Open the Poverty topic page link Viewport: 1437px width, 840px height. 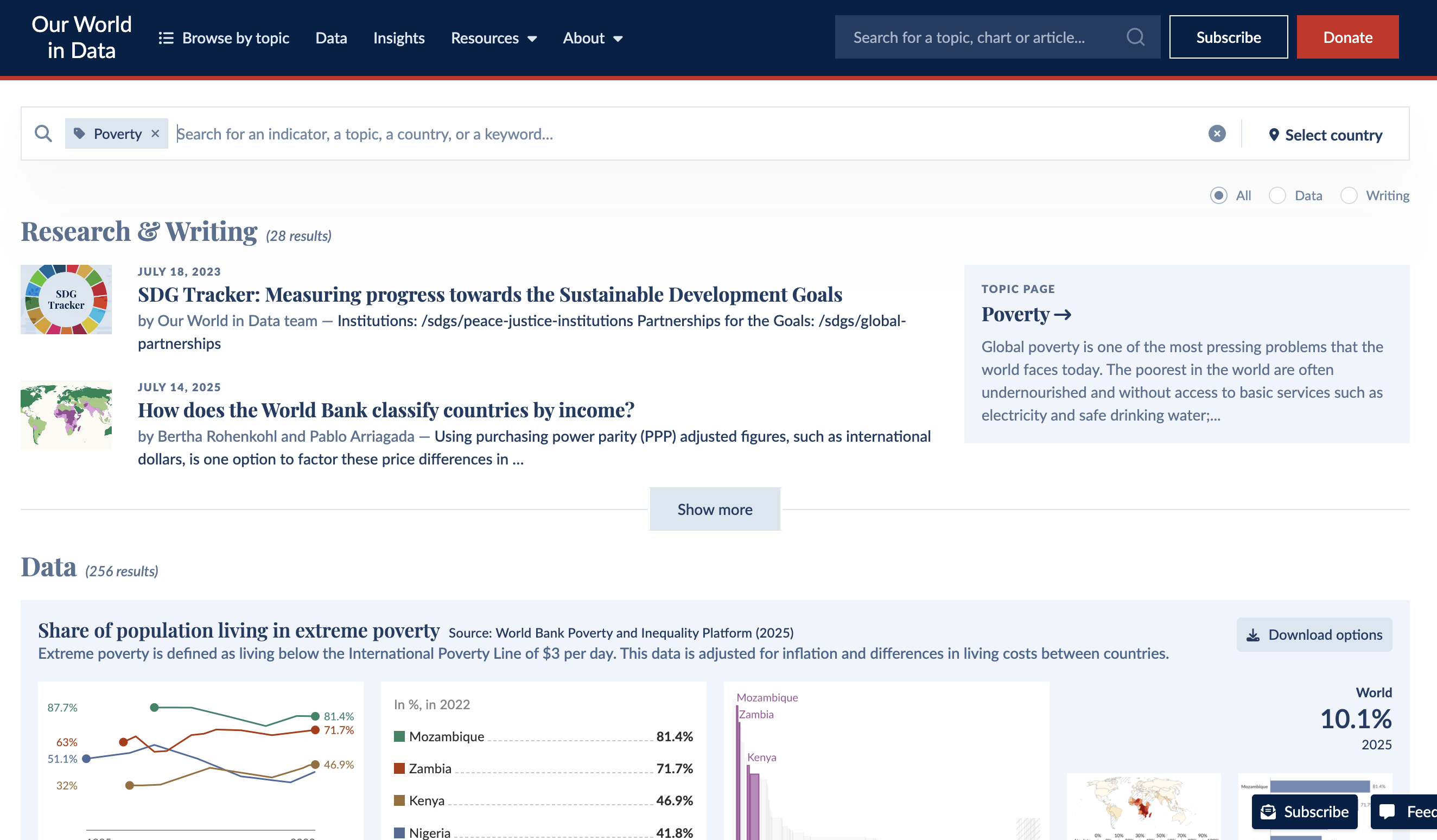tap(1026, 314)
